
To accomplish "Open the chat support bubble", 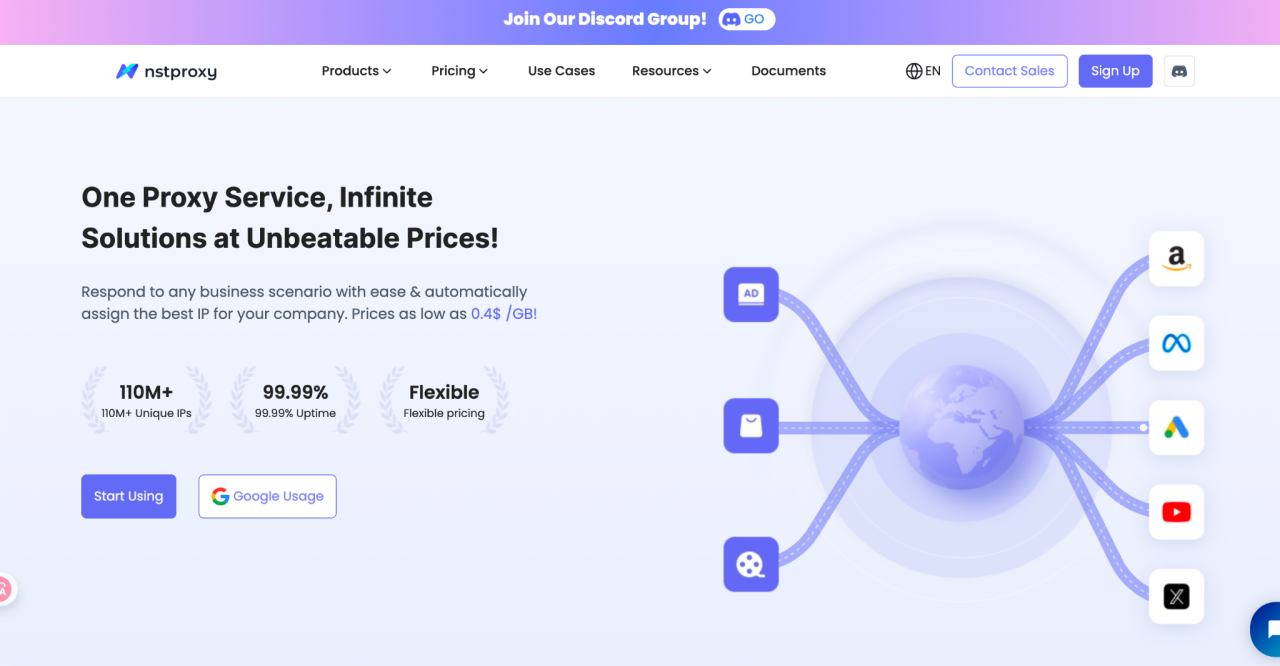I will tap(1268, 631).
